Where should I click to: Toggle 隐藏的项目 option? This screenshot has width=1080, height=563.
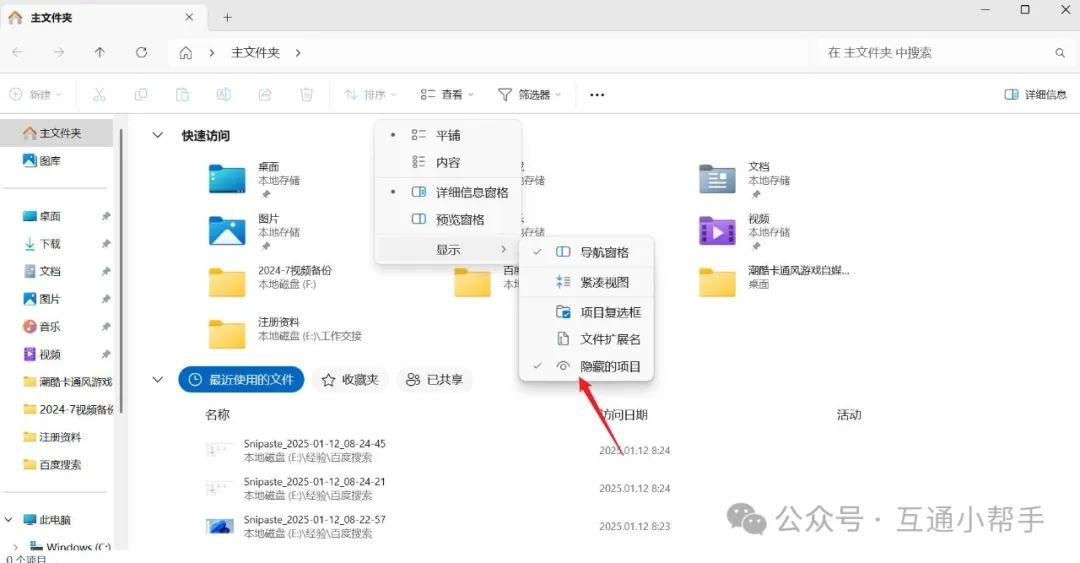586,367
